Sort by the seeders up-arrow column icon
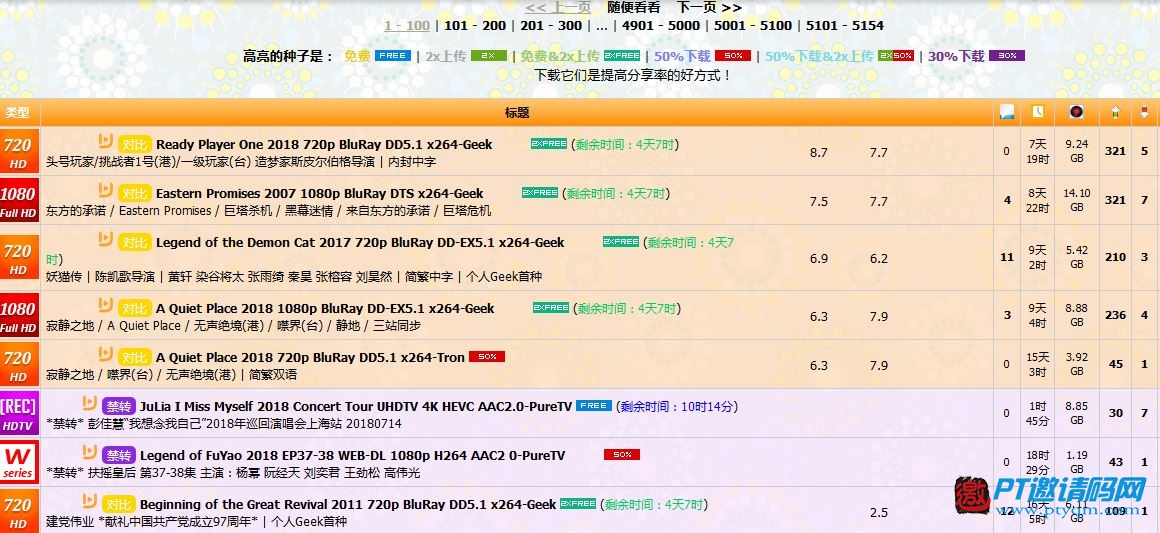Screen dimensions: 1160x533 (1115, 113)
